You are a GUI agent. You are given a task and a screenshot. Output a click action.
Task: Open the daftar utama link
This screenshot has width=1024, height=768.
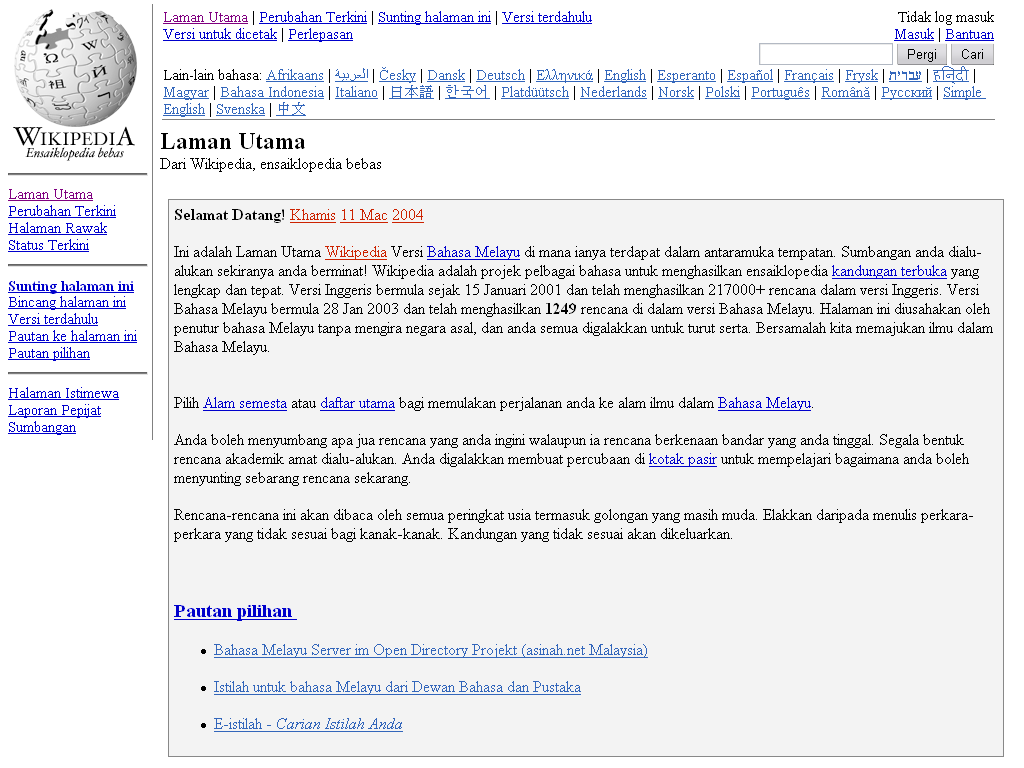point(357,404)
